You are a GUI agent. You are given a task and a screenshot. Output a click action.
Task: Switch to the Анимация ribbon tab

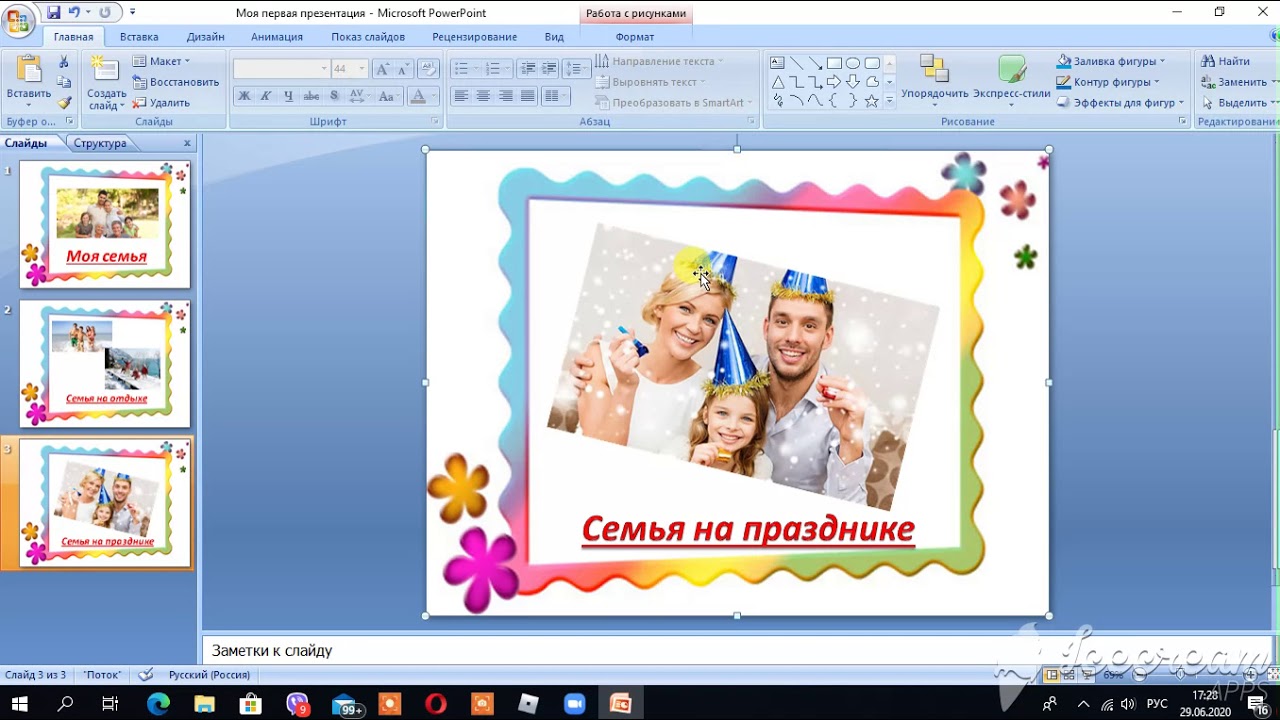277,37
